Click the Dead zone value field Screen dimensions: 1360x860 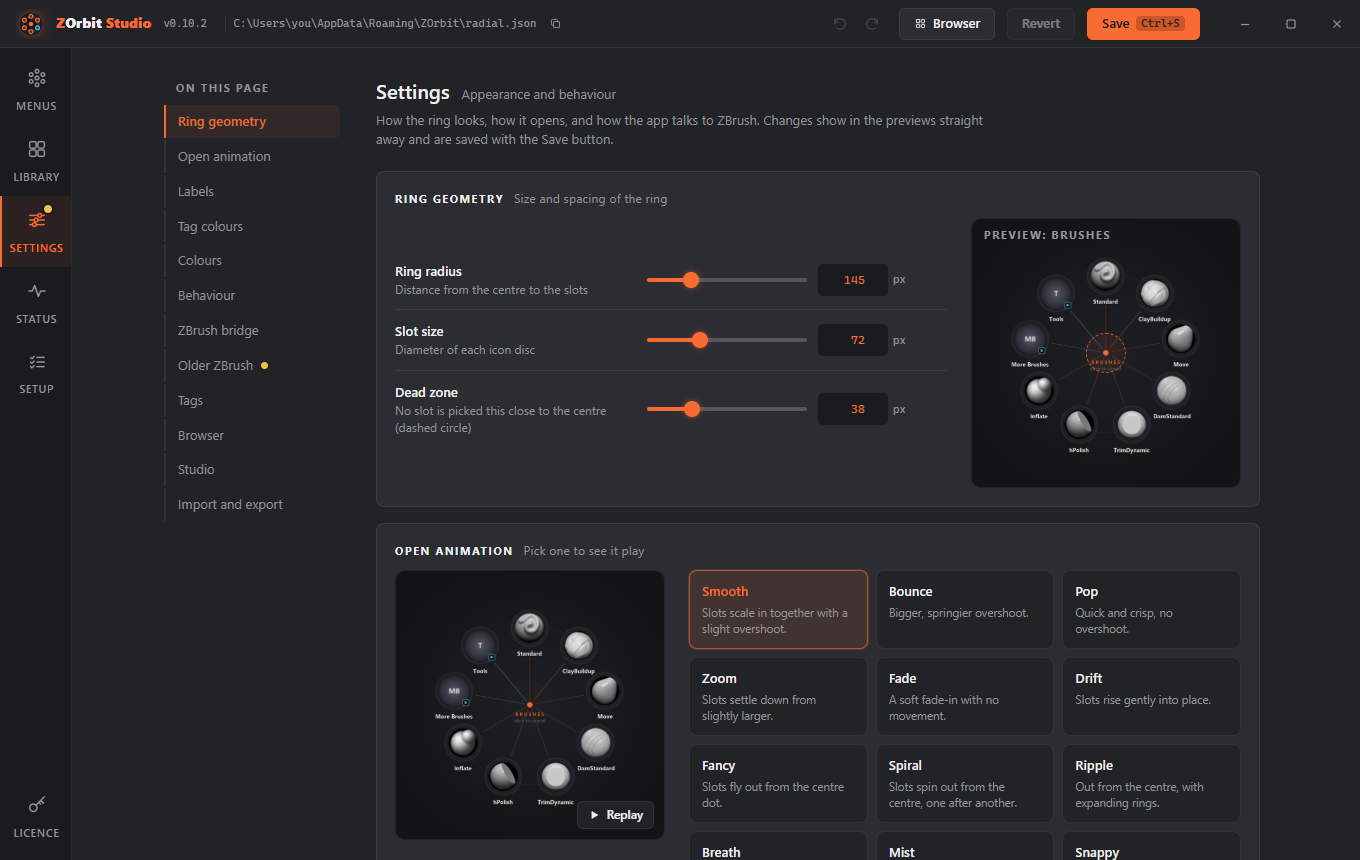click(853, 409)
